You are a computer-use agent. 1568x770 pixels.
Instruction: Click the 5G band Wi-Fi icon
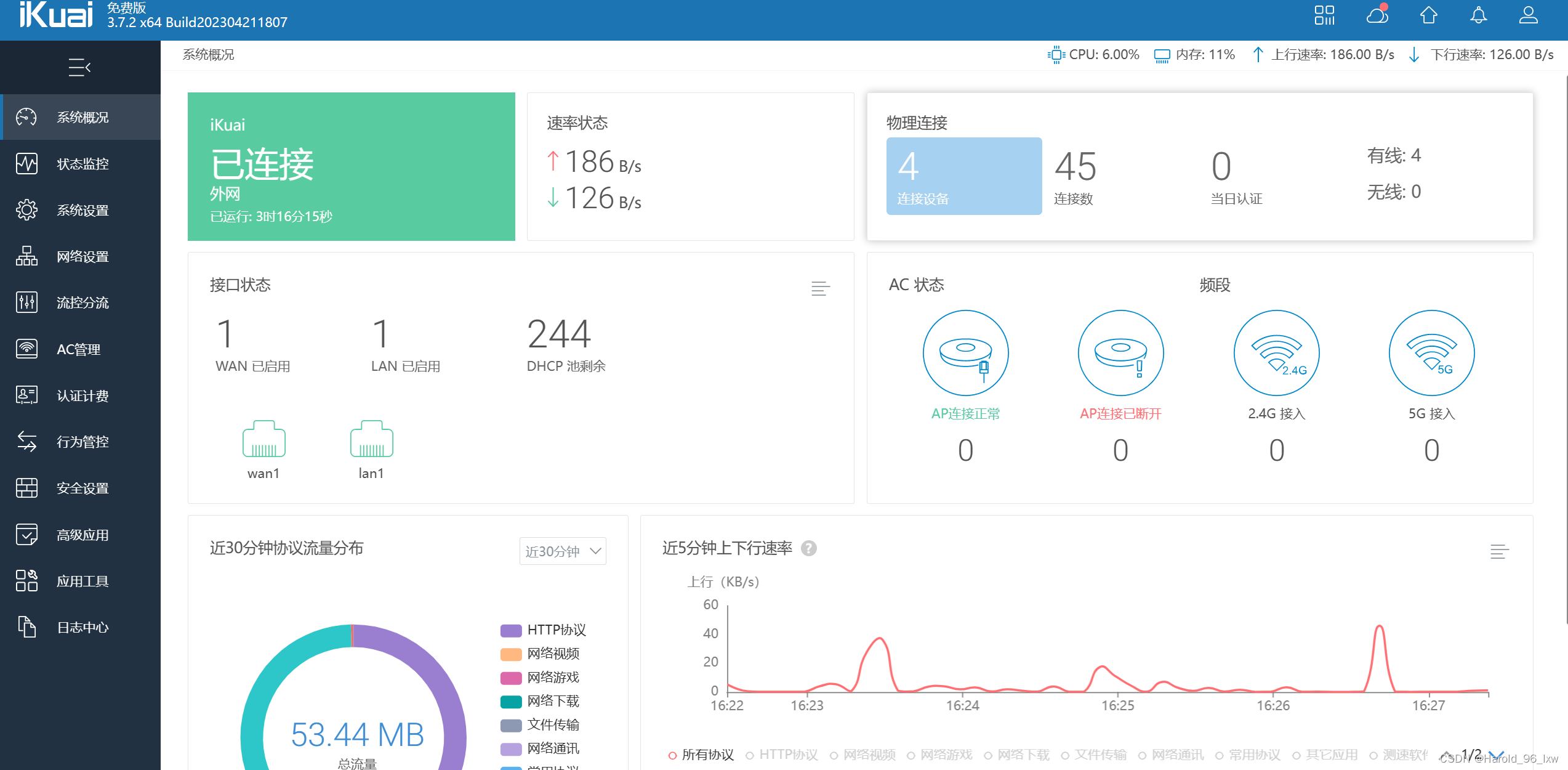pyautogui.click(x=1431, y=353)
